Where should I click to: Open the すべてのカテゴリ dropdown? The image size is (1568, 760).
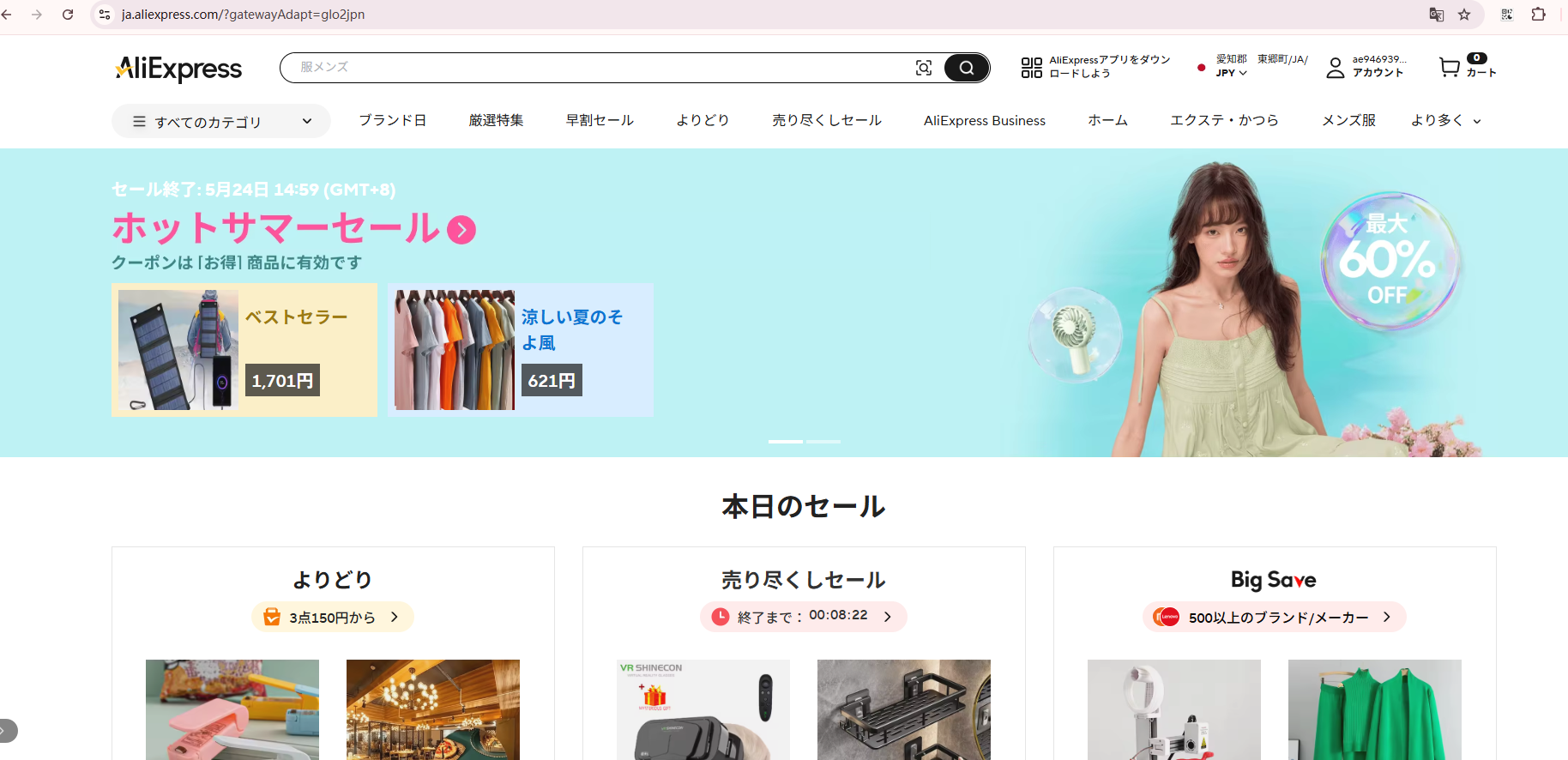221,121
